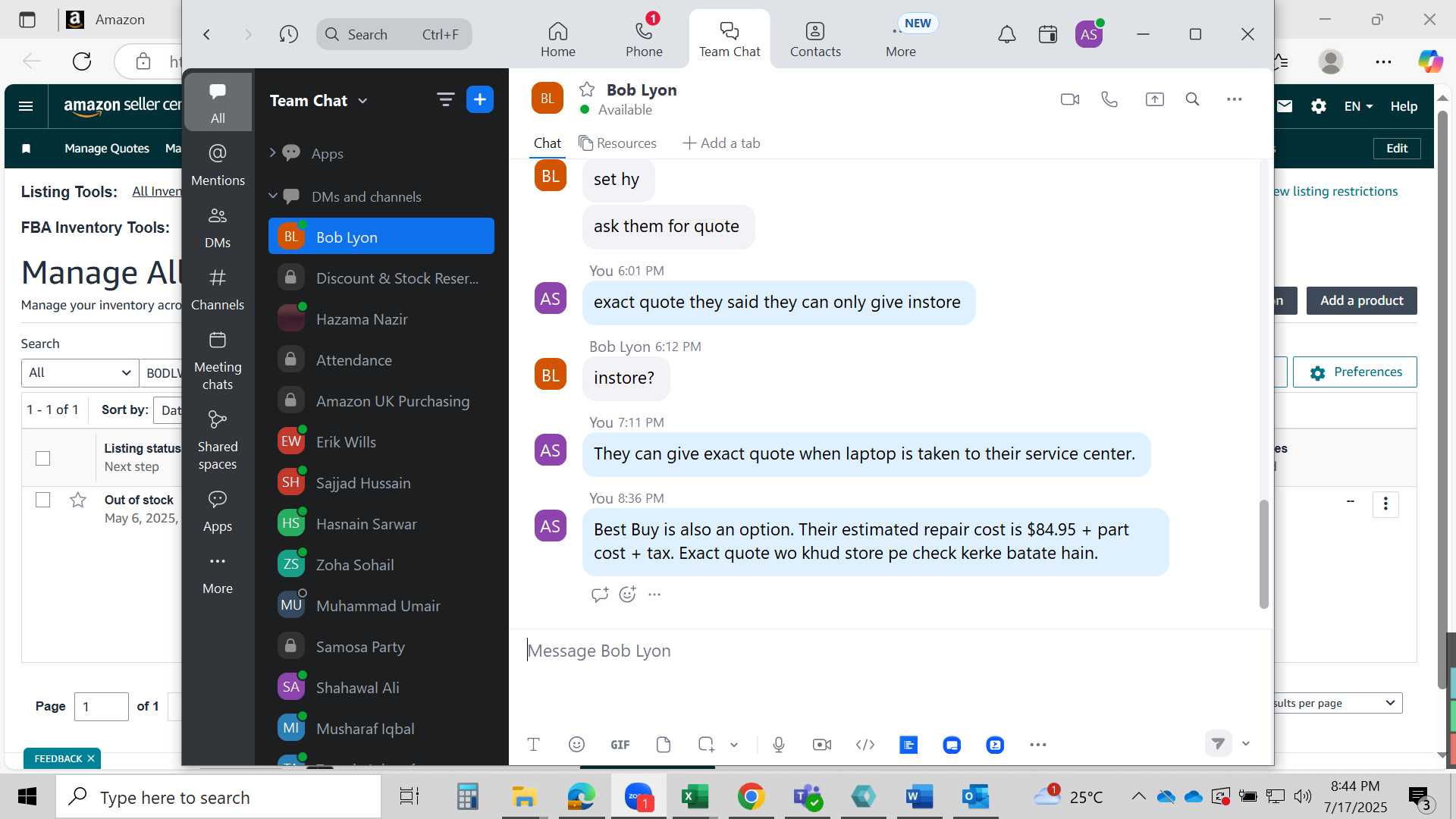Open Excel from the taskbar

pos(695,796)
